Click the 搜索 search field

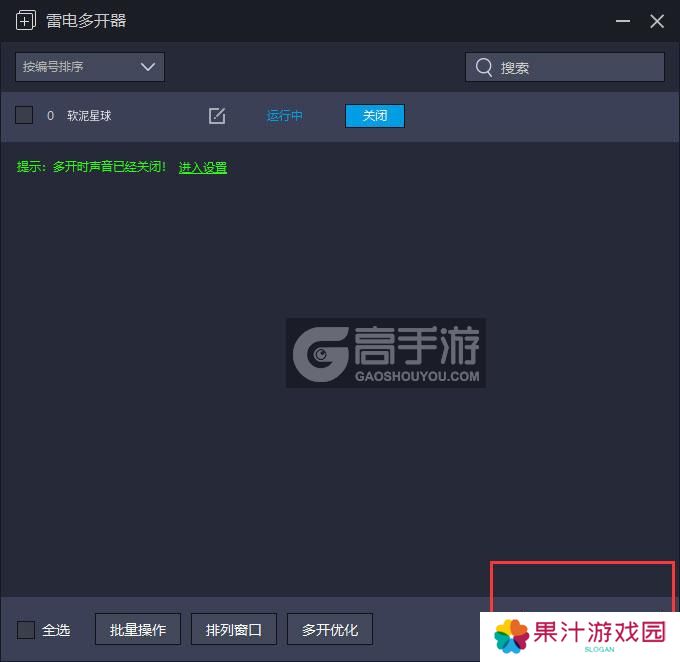565,67
